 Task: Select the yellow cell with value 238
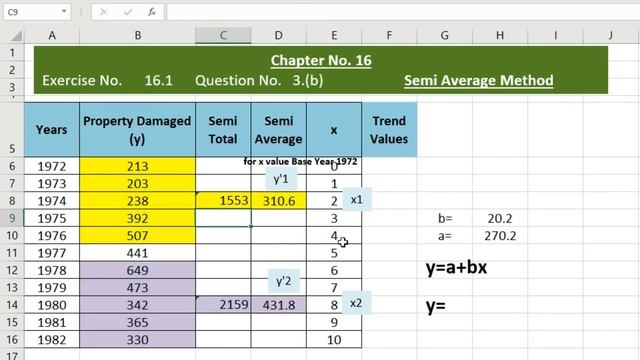tap(138, 201)
